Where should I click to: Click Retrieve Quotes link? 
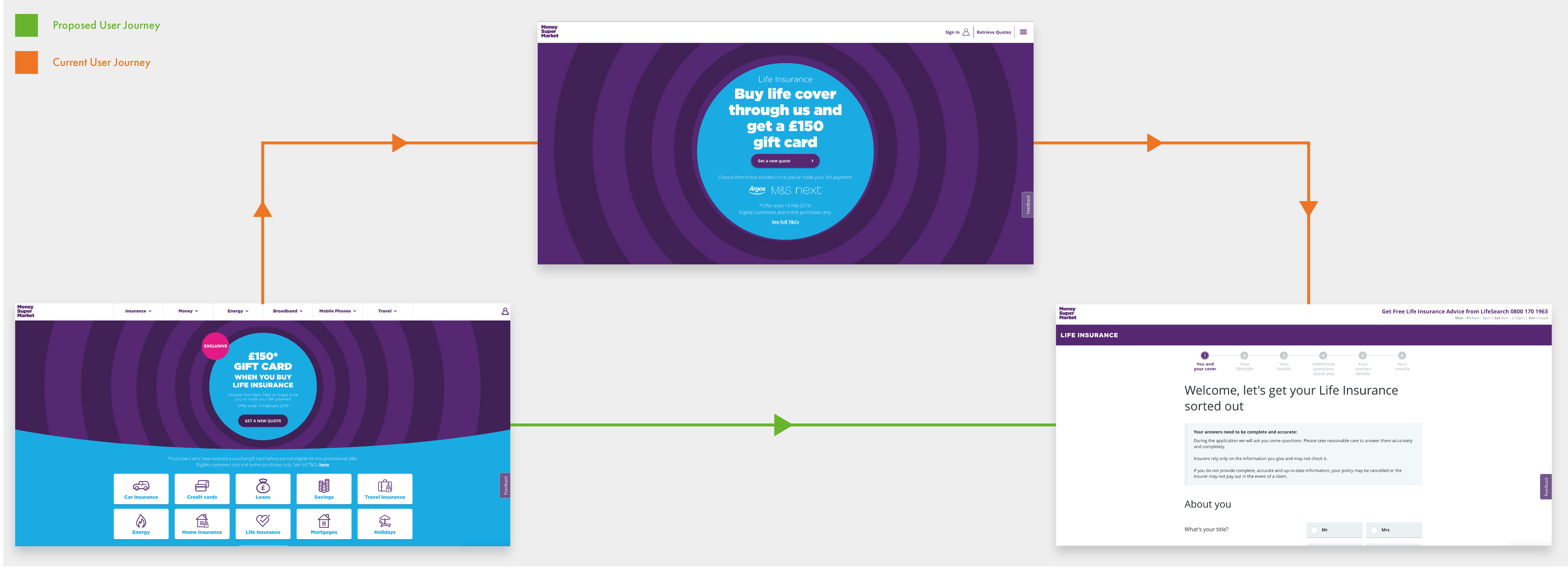click(993, 32)
